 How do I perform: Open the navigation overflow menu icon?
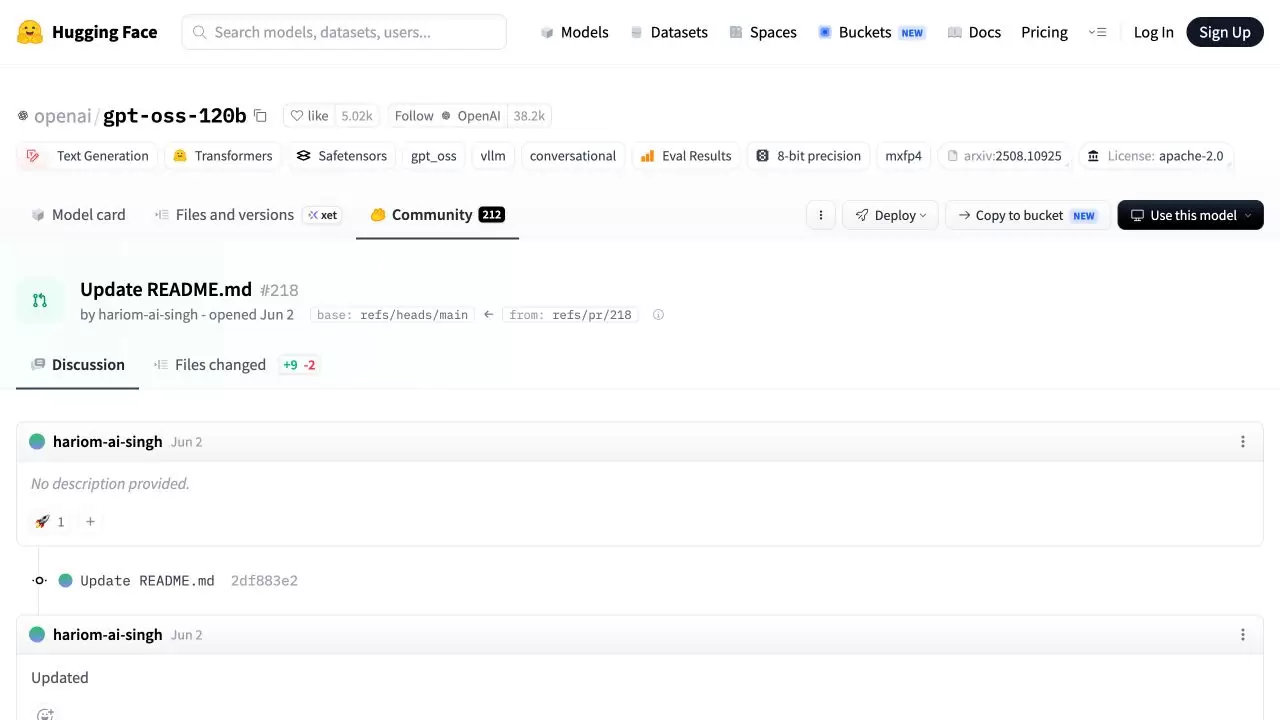pyautogui.click(x=1097, y=32)
